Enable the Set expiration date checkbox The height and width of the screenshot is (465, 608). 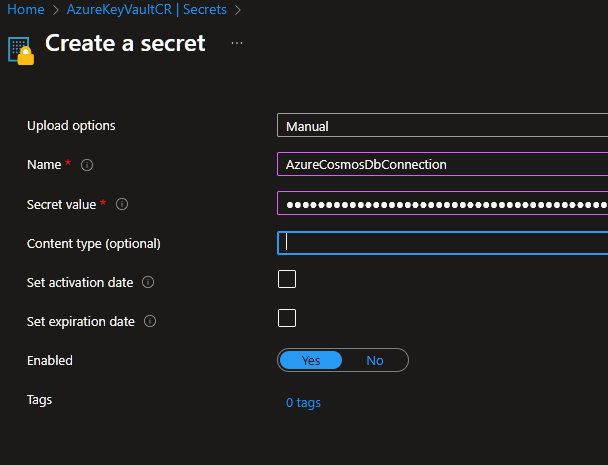coord(287,318)
